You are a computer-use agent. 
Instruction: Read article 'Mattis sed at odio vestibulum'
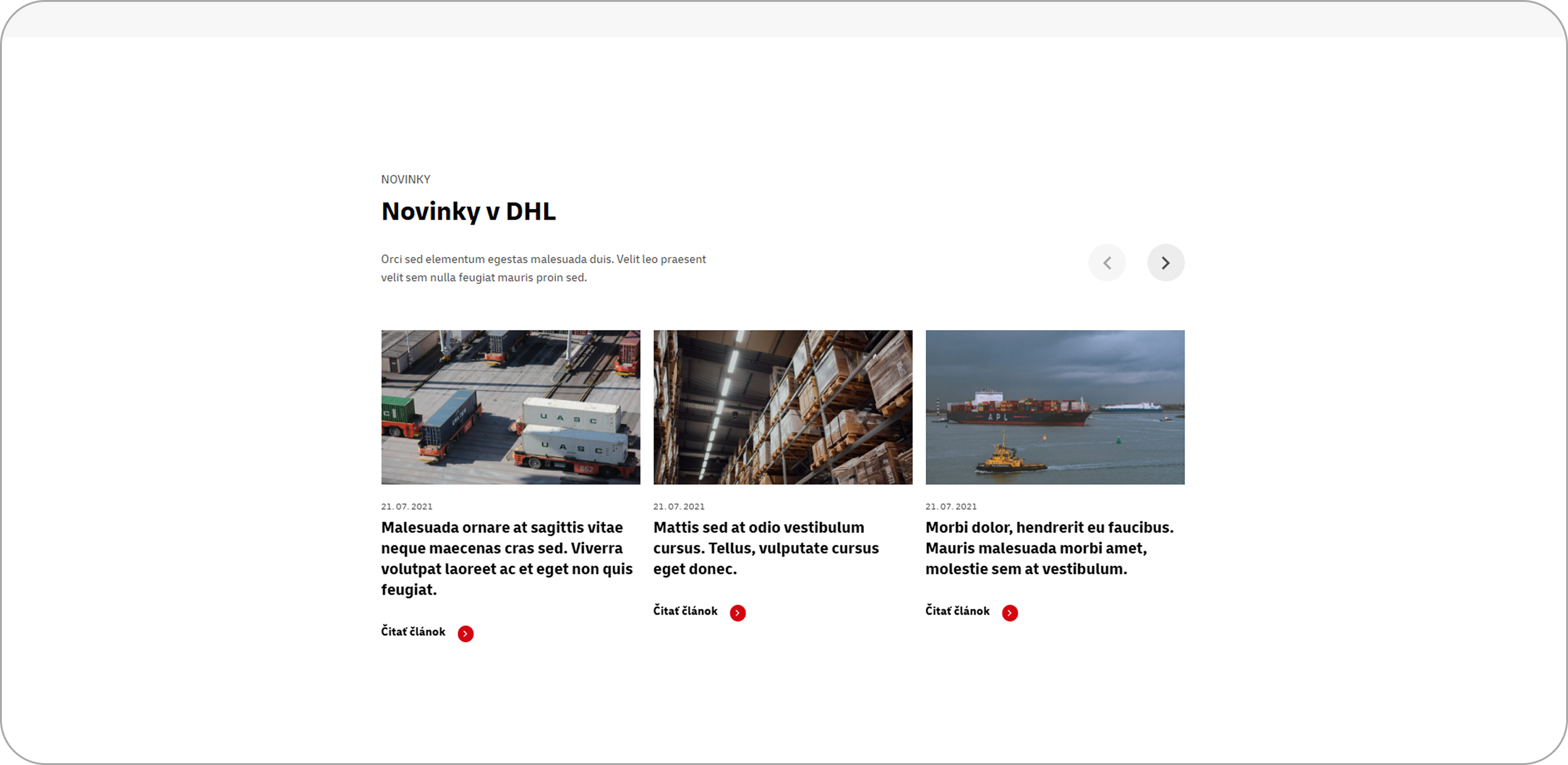[766, 548]
